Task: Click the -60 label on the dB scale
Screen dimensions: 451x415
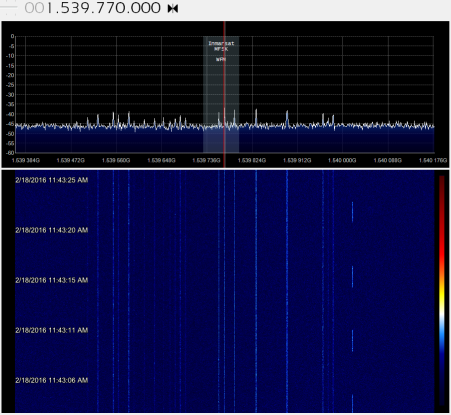Action: point(10,153)
